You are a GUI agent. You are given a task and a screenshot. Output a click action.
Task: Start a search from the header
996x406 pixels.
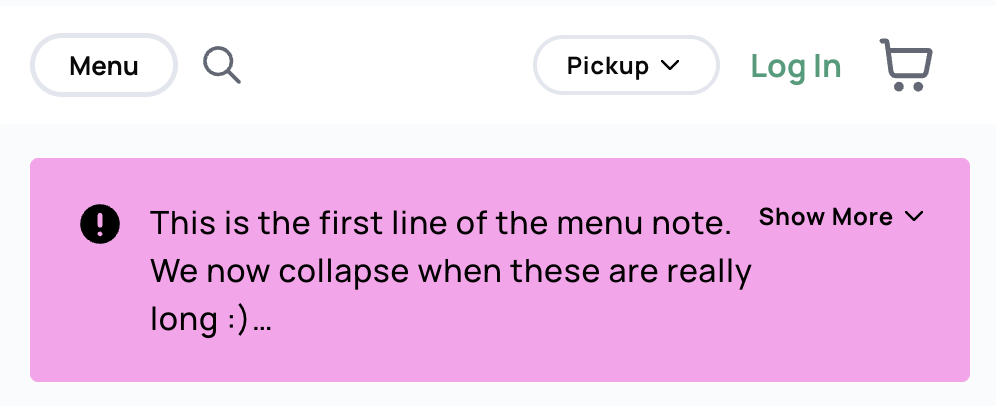221,66
